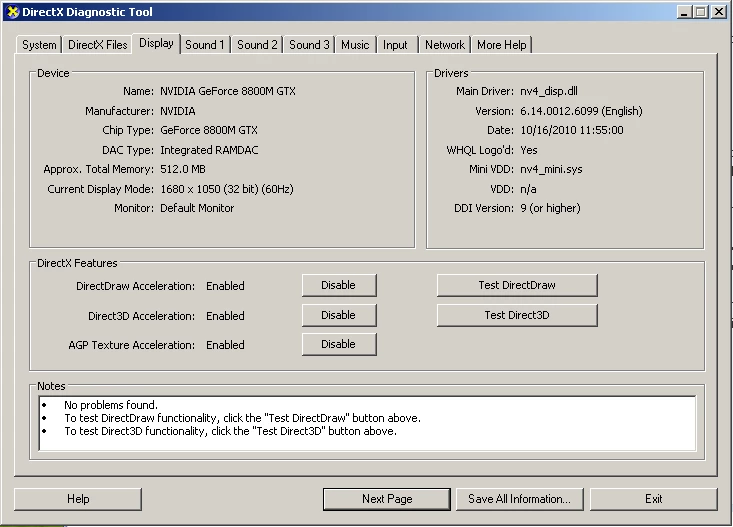Exit the diagnostic tool
This screenshot has height=527, width=733.
tap(654, 499)
